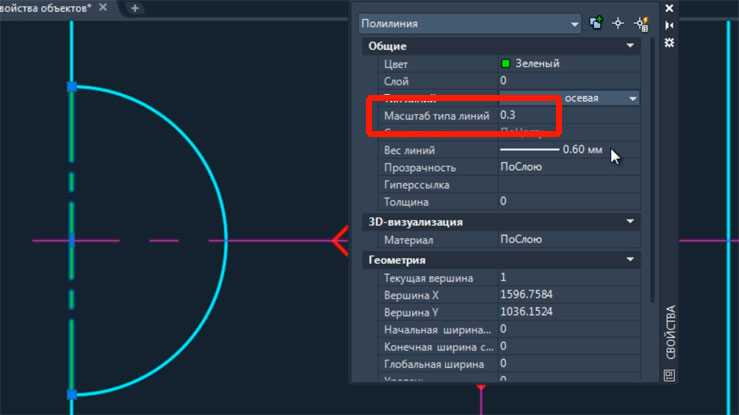Close the properties palette with X
The width and height of the screenshot is (739, 415).
(669, 8)
